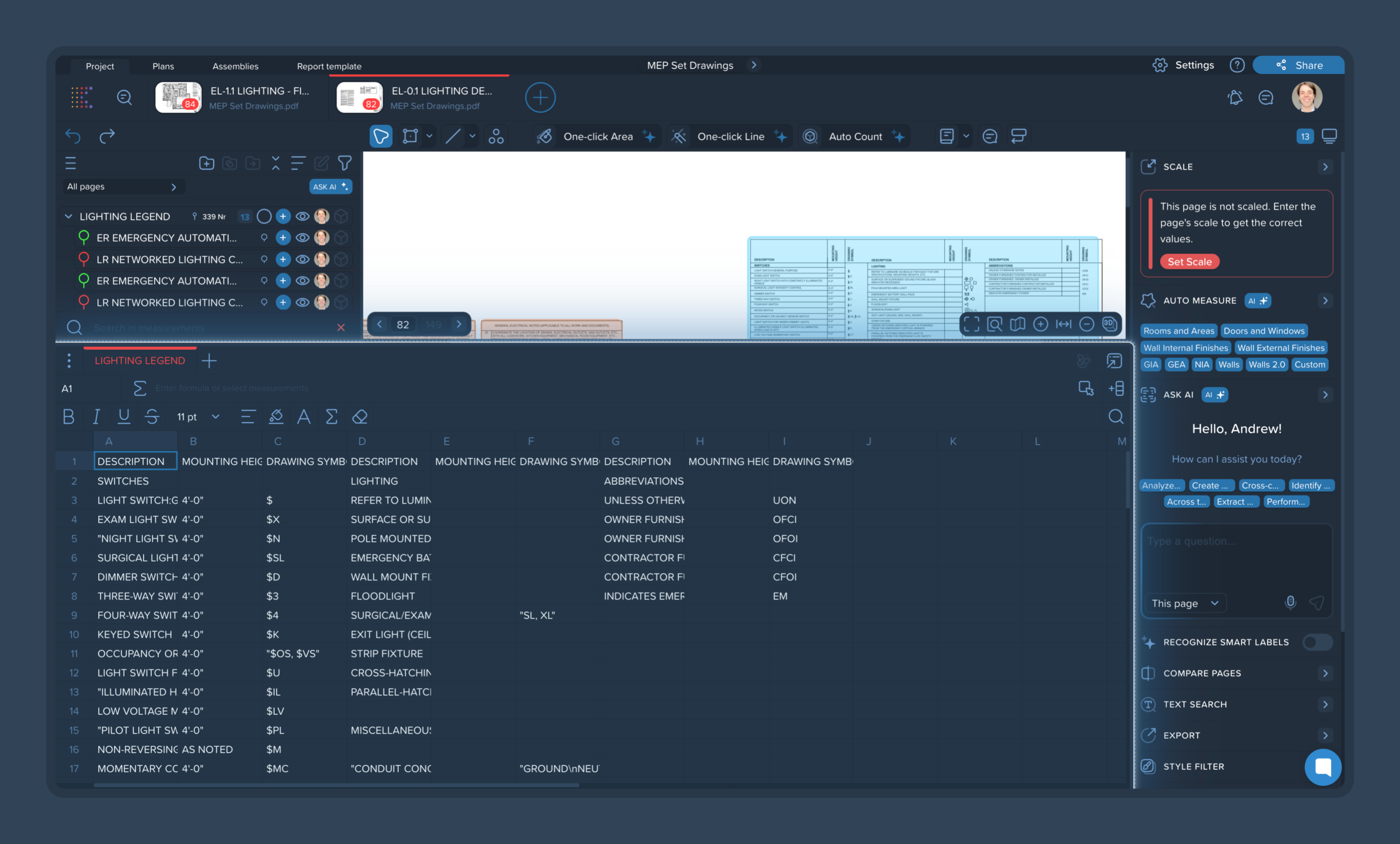Click the undo arrow icon
Viewport: 1400px width, 844px height.
click(73, 136)
